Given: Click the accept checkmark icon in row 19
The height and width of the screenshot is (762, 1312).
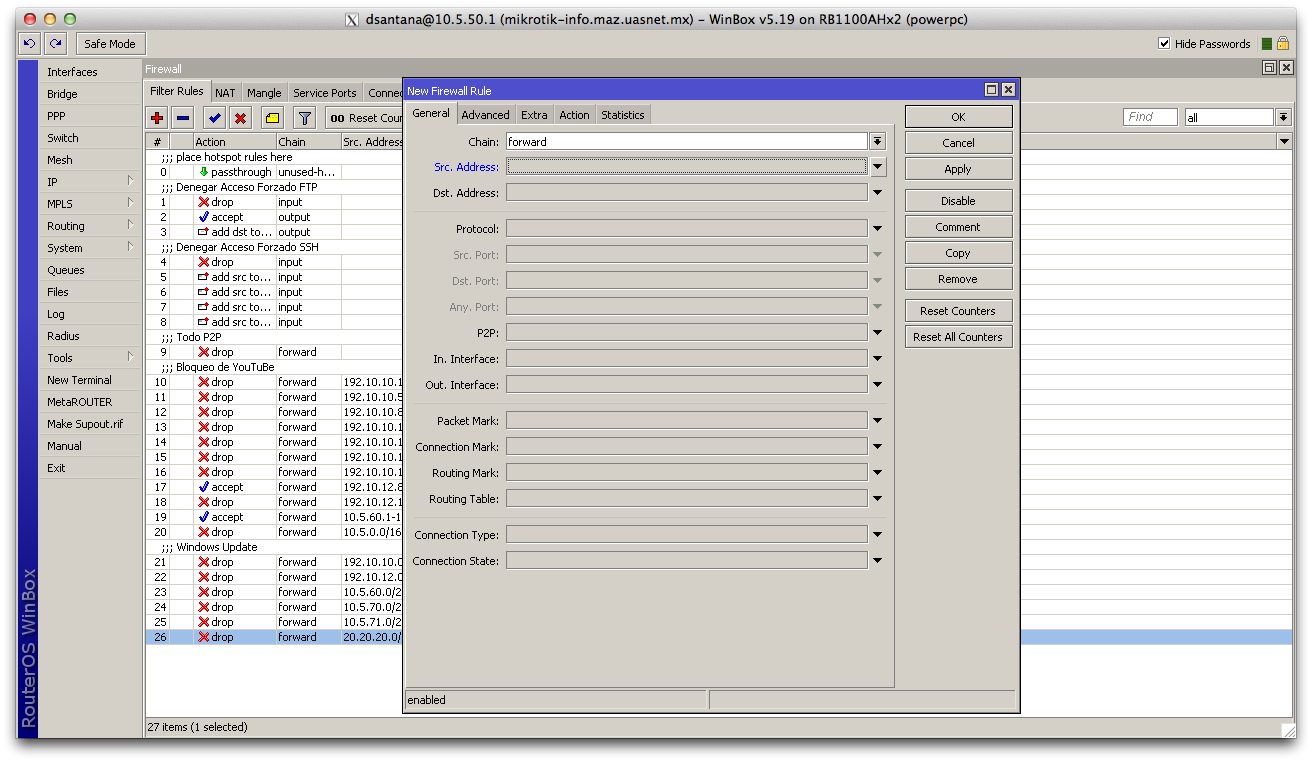Looking at the screenshot, I should [x=203, y=517].
